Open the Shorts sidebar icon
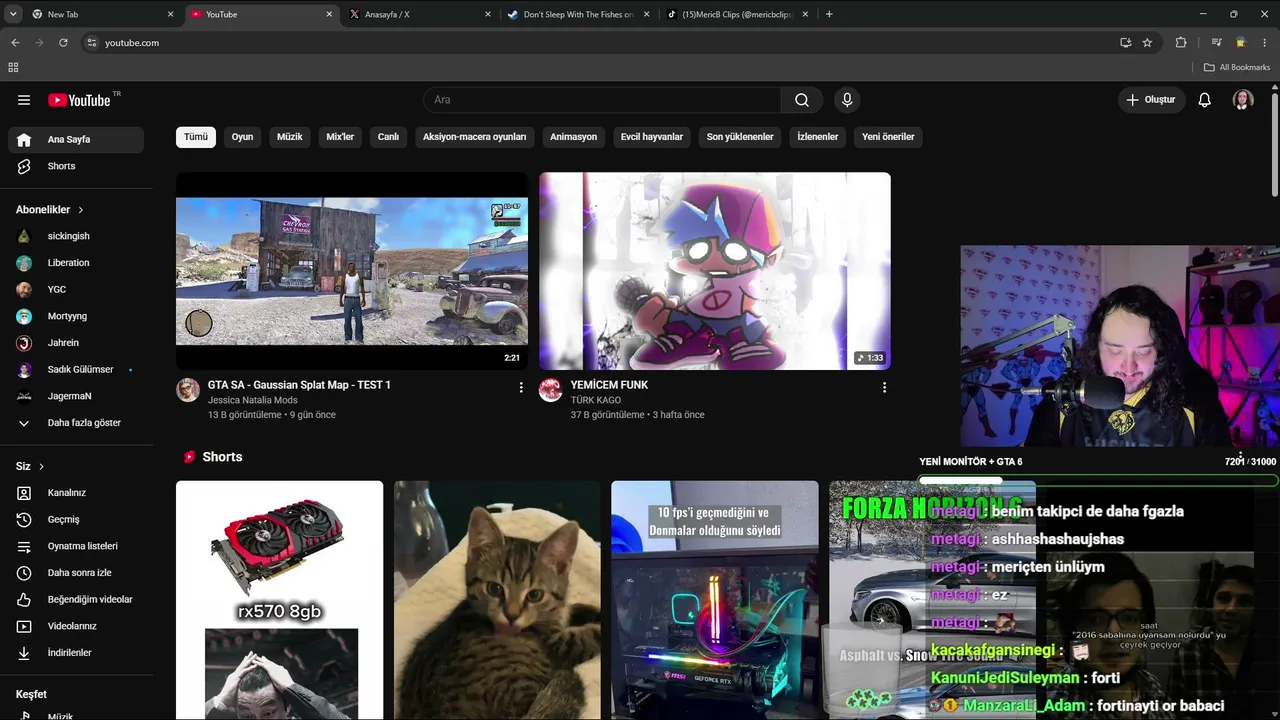This screenshot has width=1280, height=720. pos(24,166)
